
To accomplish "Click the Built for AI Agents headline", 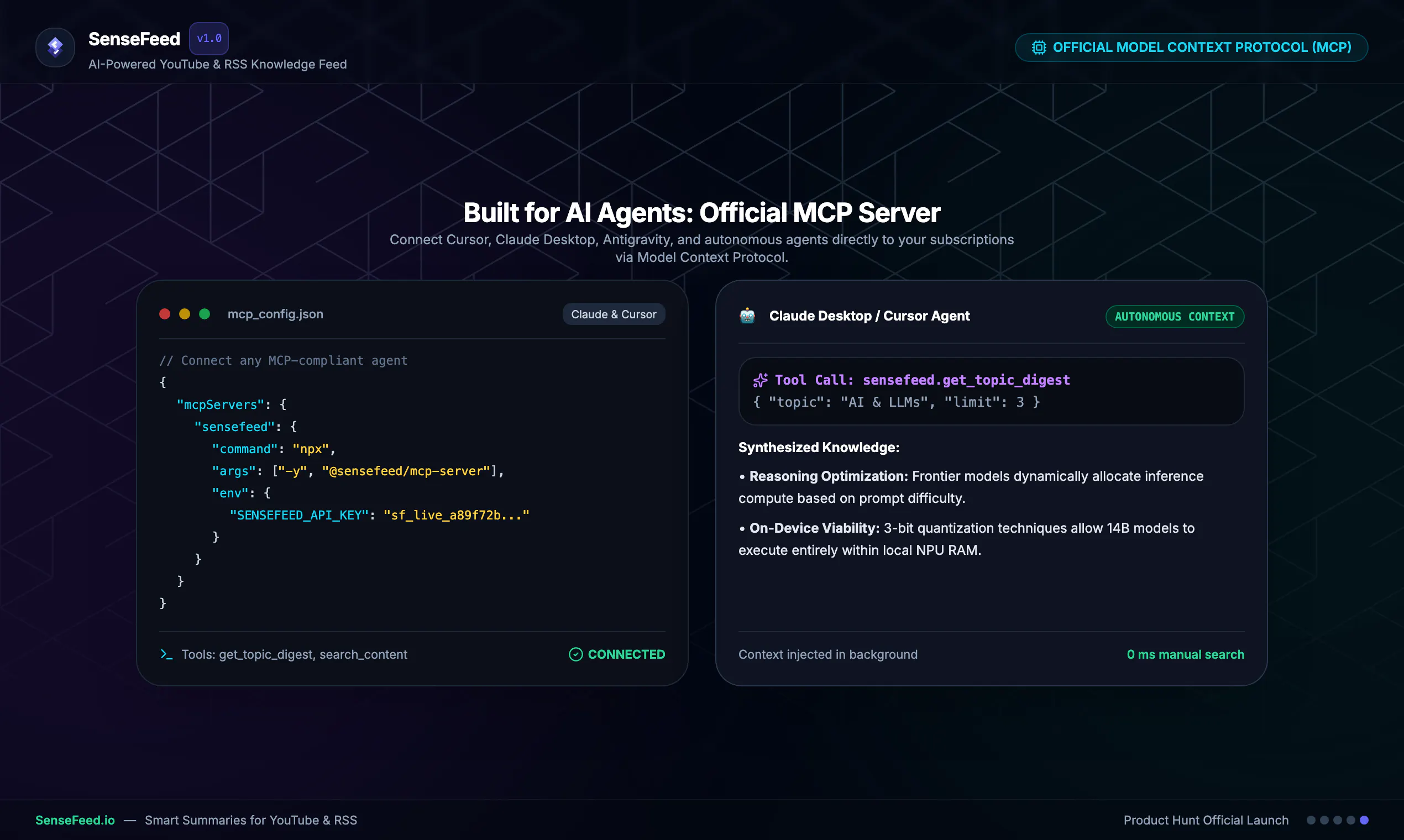I will point(701,213).
